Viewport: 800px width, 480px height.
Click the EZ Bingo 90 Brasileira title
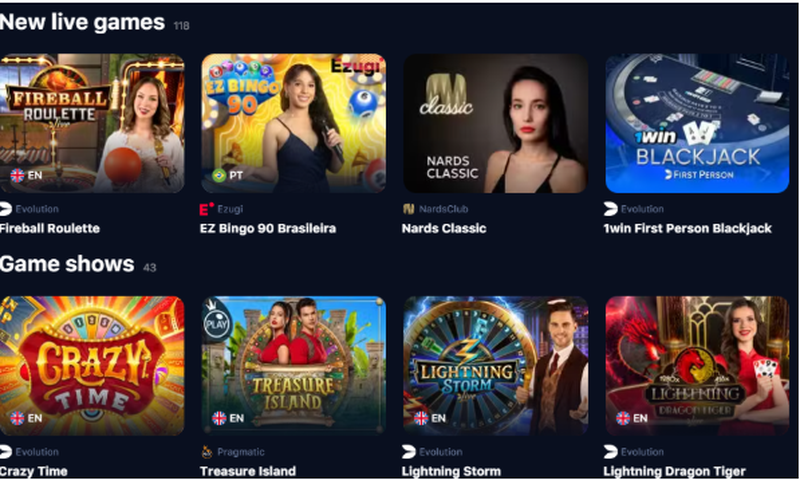coord(268,229)
